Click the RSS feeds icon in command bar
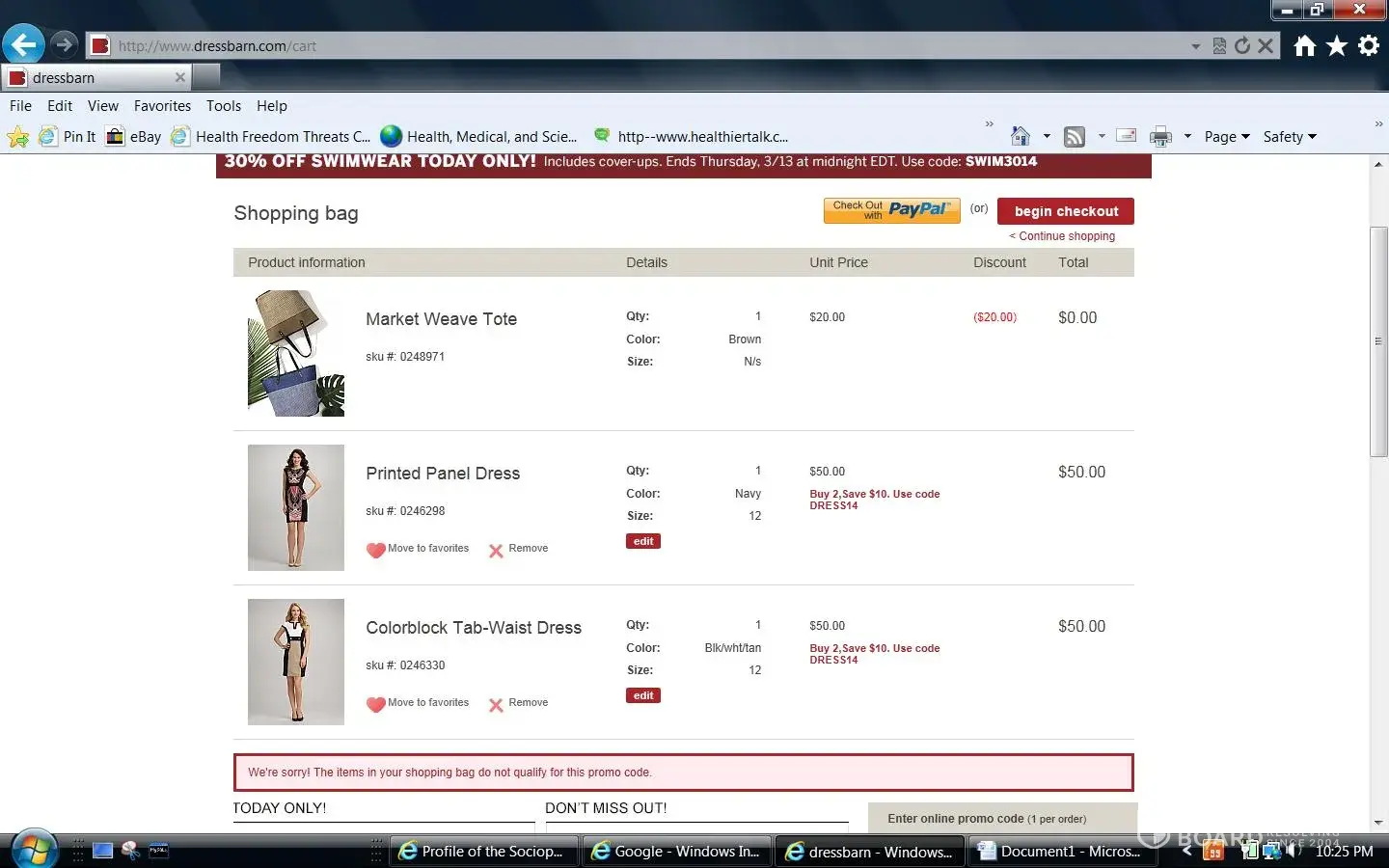Image resolution: width=1389 pixels, height=868 pixels. 1074,137
